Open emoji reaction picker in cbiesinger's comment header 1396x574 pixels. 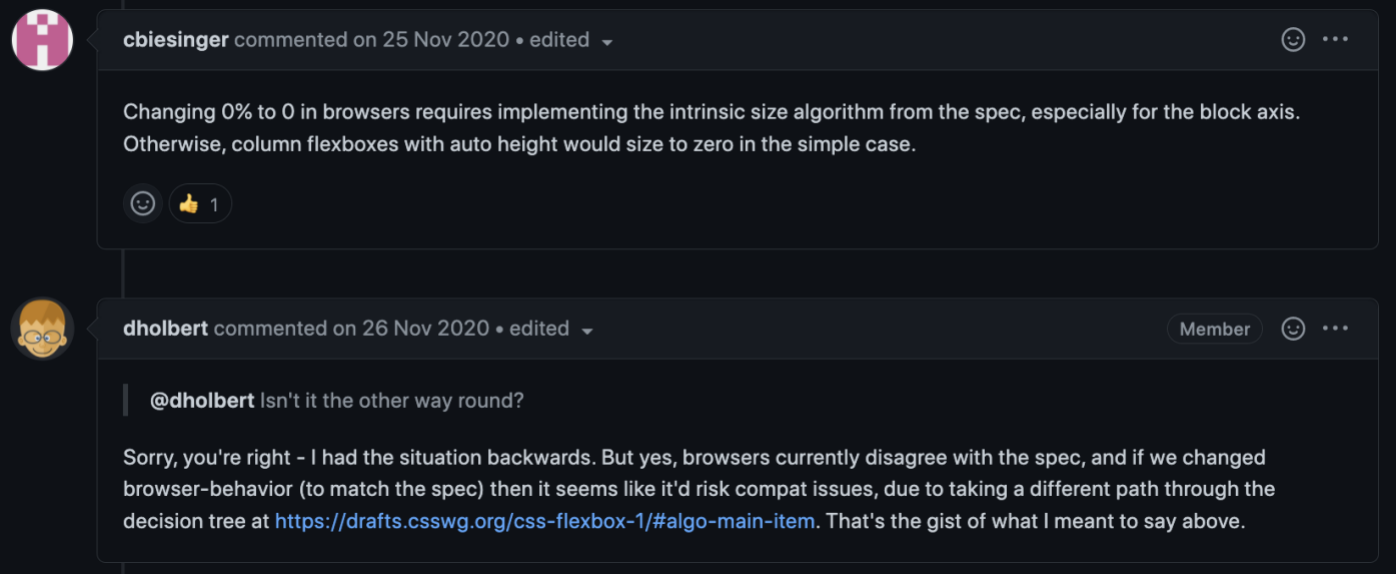click(x=1293, y=40)
